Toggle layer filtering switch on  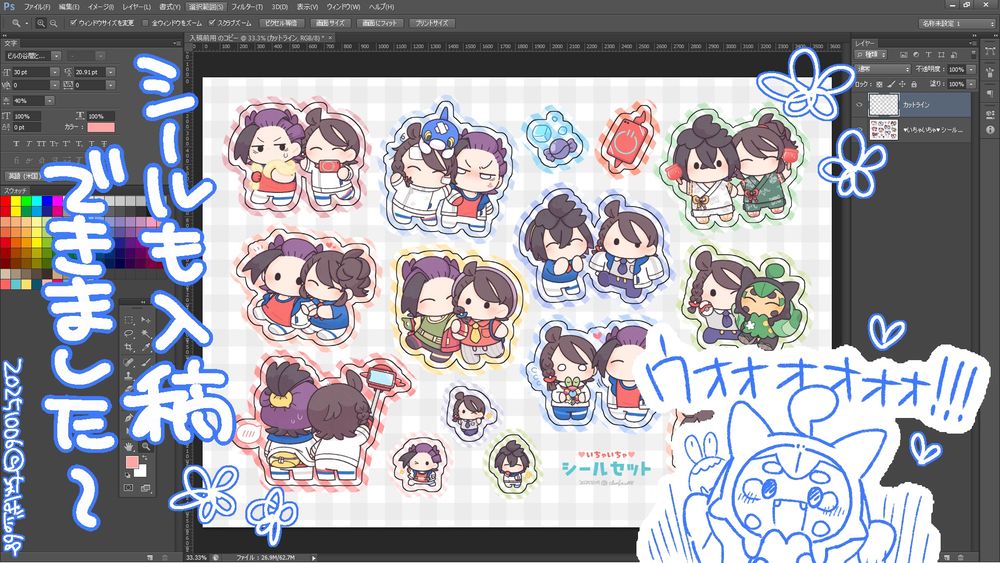(x=973, y=54)
